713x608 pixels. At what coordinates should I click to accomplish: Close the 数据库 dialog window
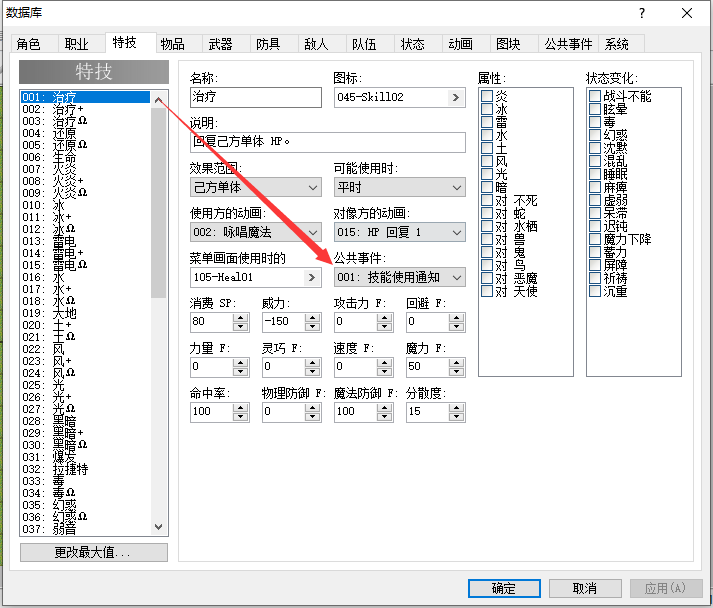click(687, 13)
